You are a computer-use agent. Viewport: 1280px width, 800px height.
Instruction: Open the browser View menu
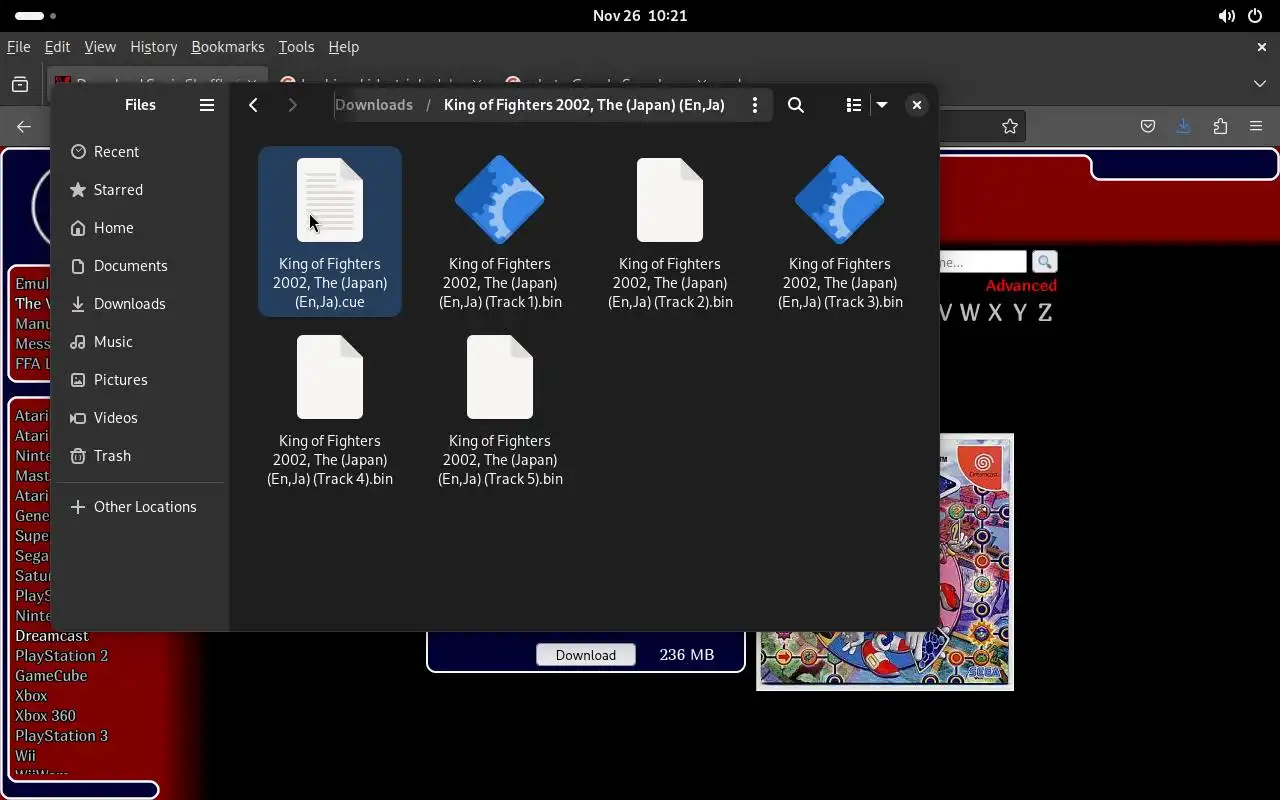pos(100,47)
